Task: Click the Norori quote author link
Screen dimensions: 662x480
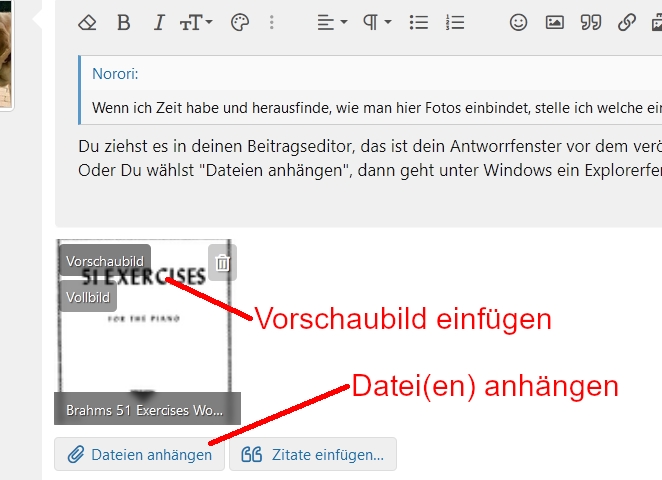Action: 115,74
